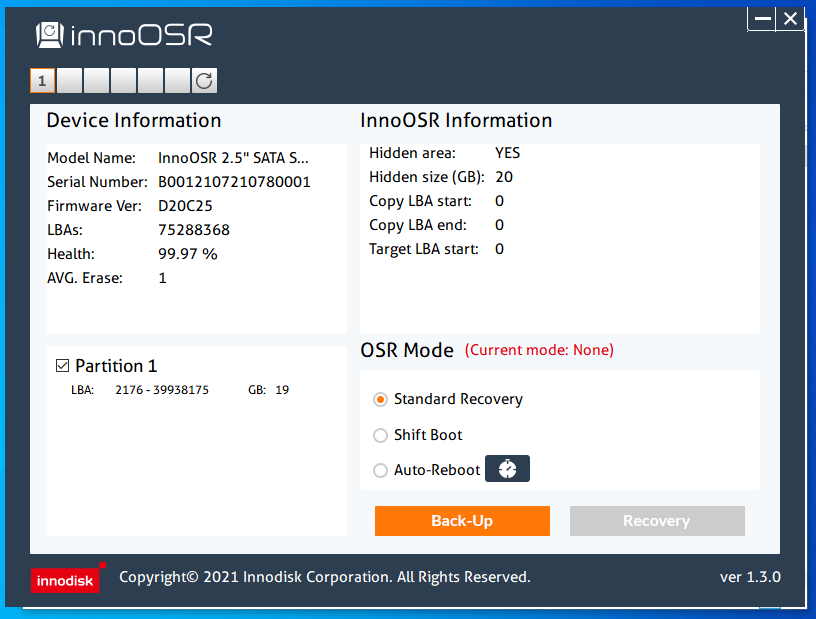Click the grayed-out Recovery button

click(x=657, y=521)
